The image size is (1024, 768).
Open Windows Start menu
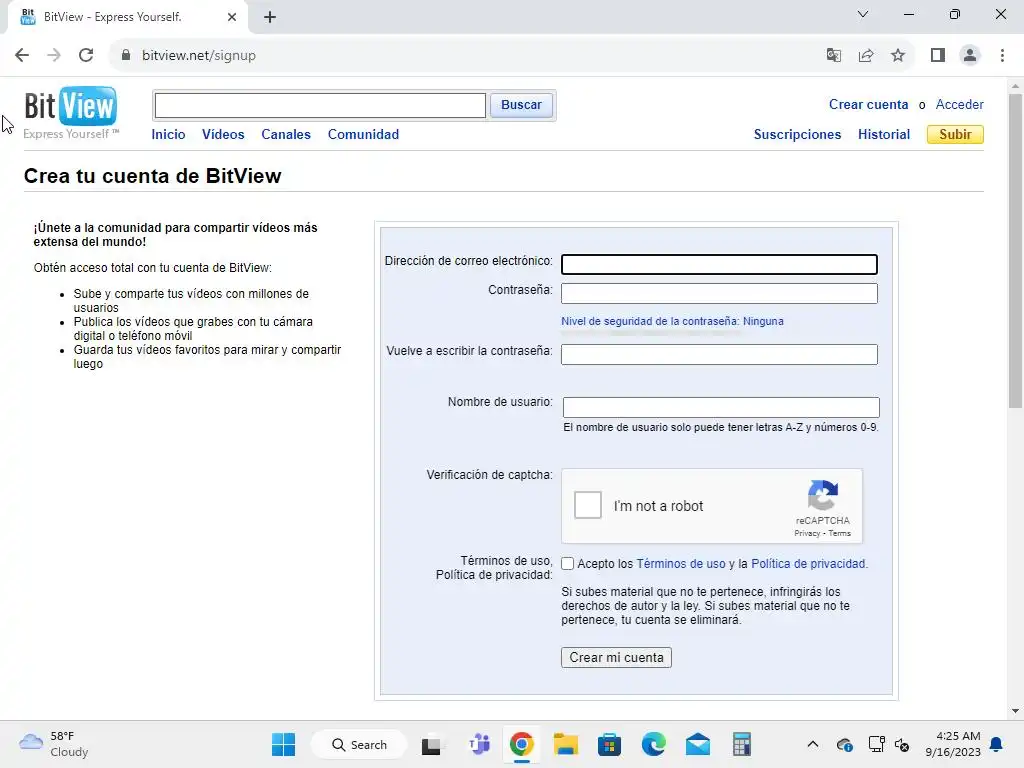coord(283,744)
